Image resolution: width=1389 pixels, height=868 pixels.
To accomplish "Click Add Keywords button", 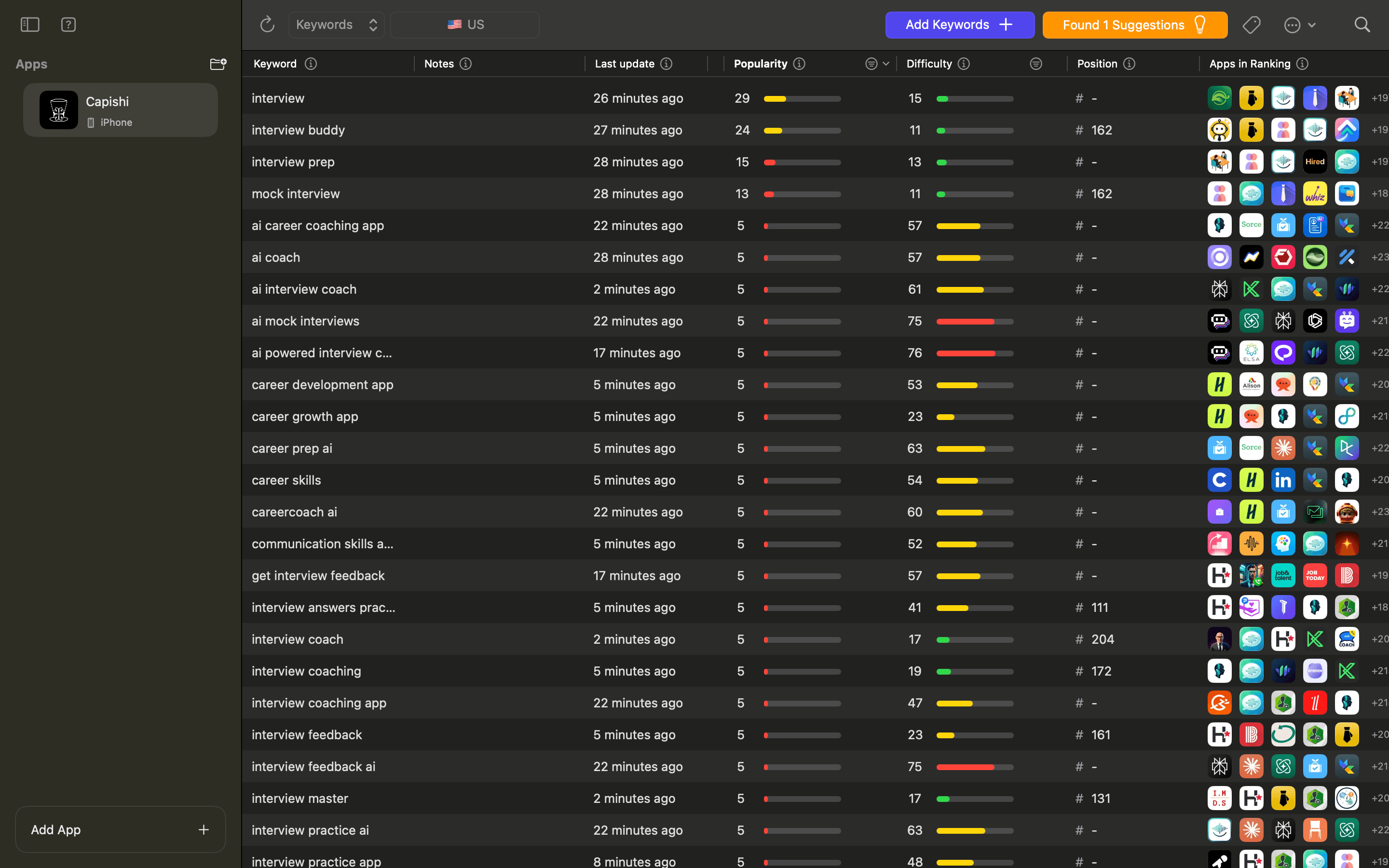I will (x=959, y=25).
